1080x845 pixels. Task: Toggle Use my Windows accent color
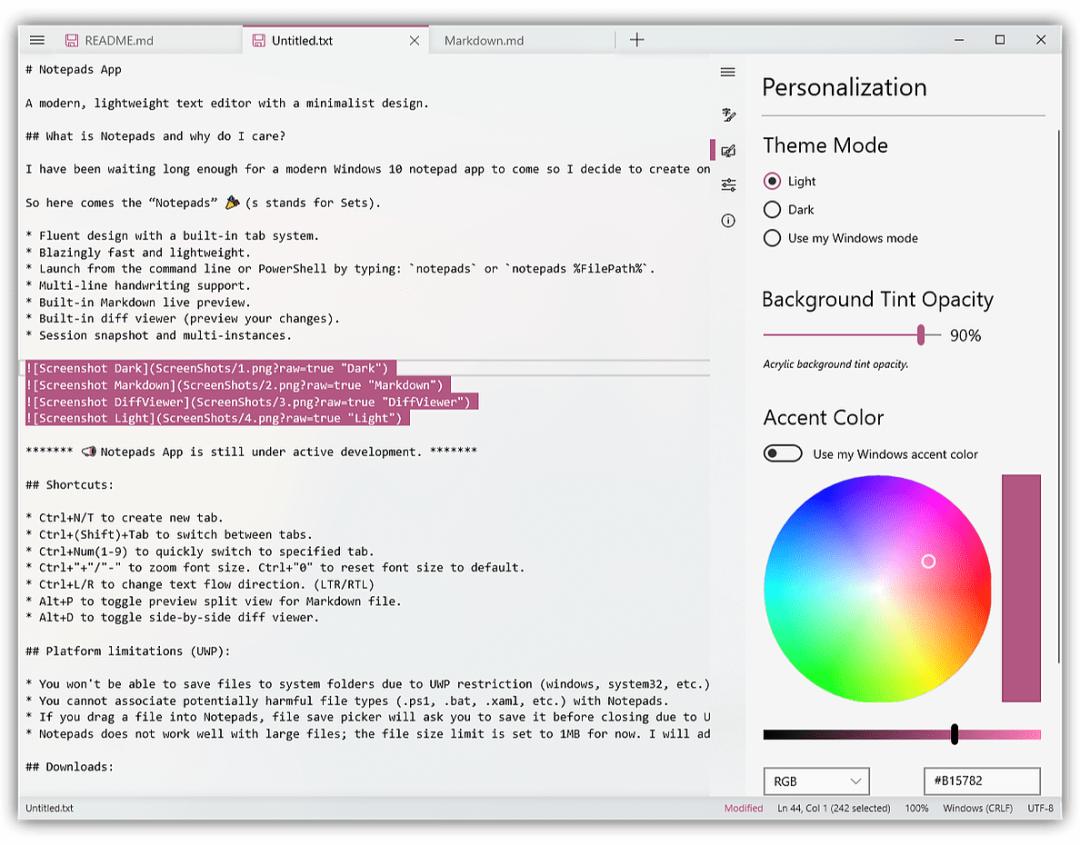(x=782, y=453)
